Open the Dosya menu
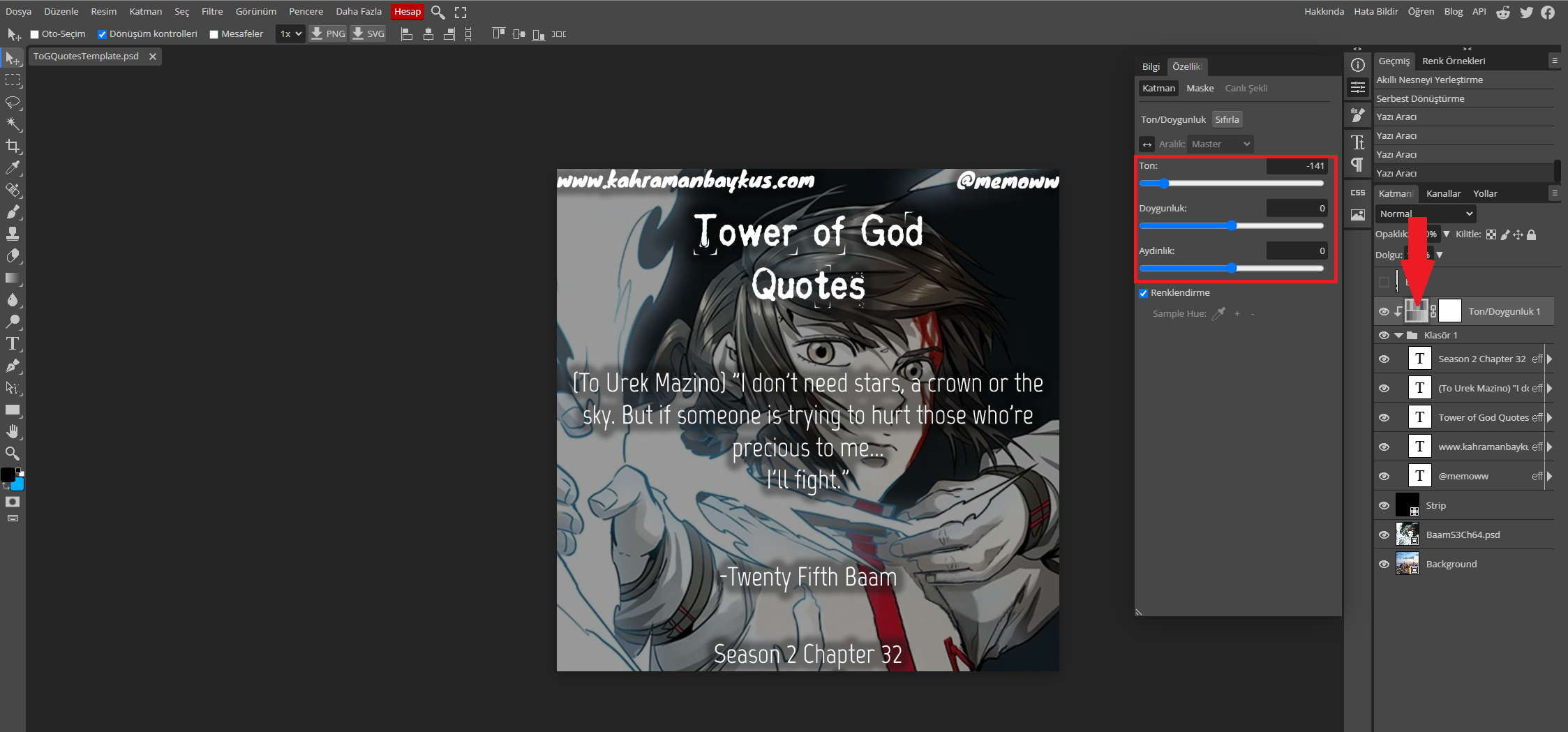Viewport: 1568px width, 732px height. [x=19, y=12]
